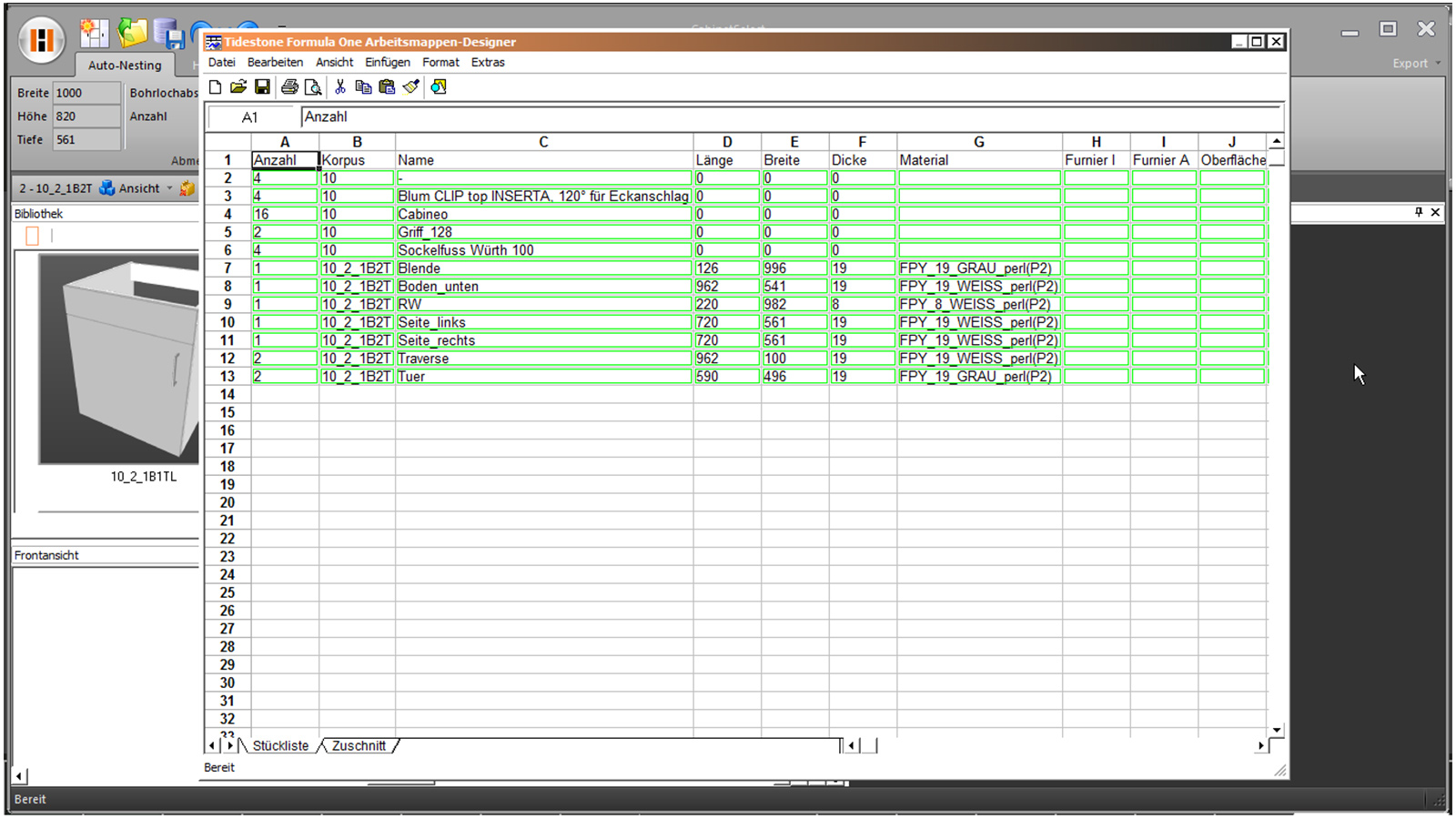This screenshot has width=1456, height=819.
Task: Click the Blende name cell
Action: (x=544, y=268)
